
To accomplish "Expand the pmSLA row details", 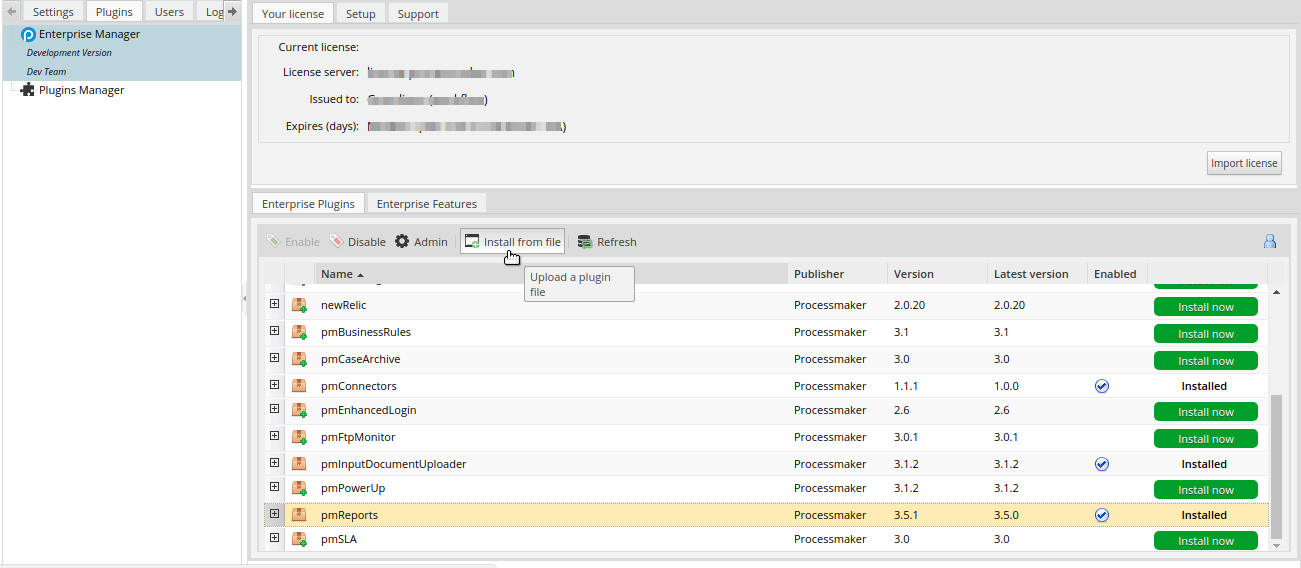I will coord(275,538).
